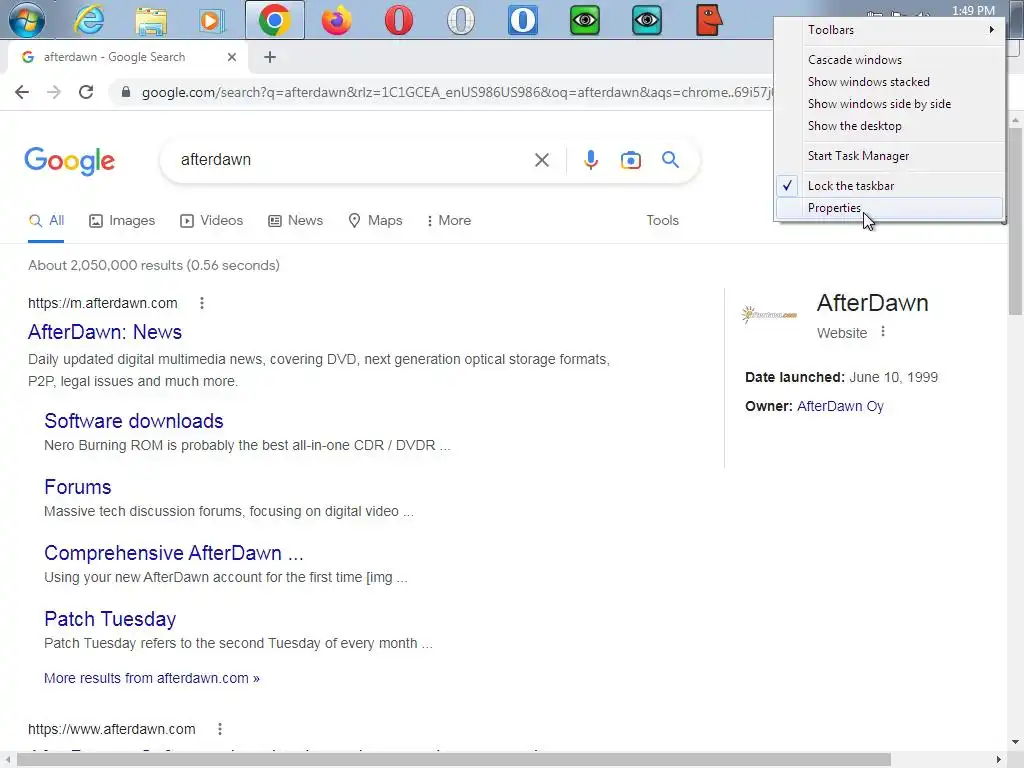The image size is (1024, 768).
Task: Open the Comprehensive AfterDawn ... link
Action: [174, 553]
